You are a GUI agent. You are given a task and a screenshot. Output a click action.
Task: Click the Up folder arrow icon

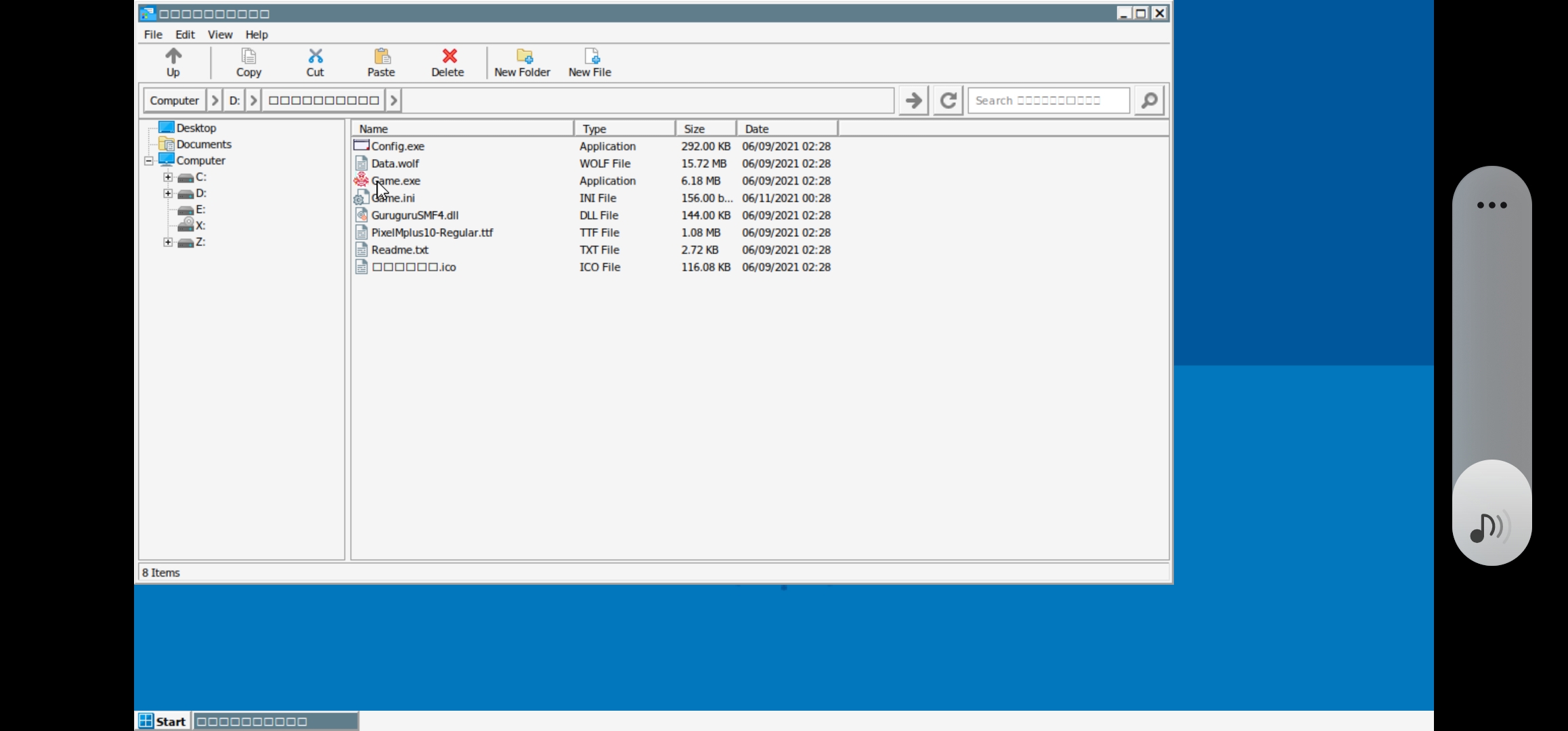coord(173,56)
